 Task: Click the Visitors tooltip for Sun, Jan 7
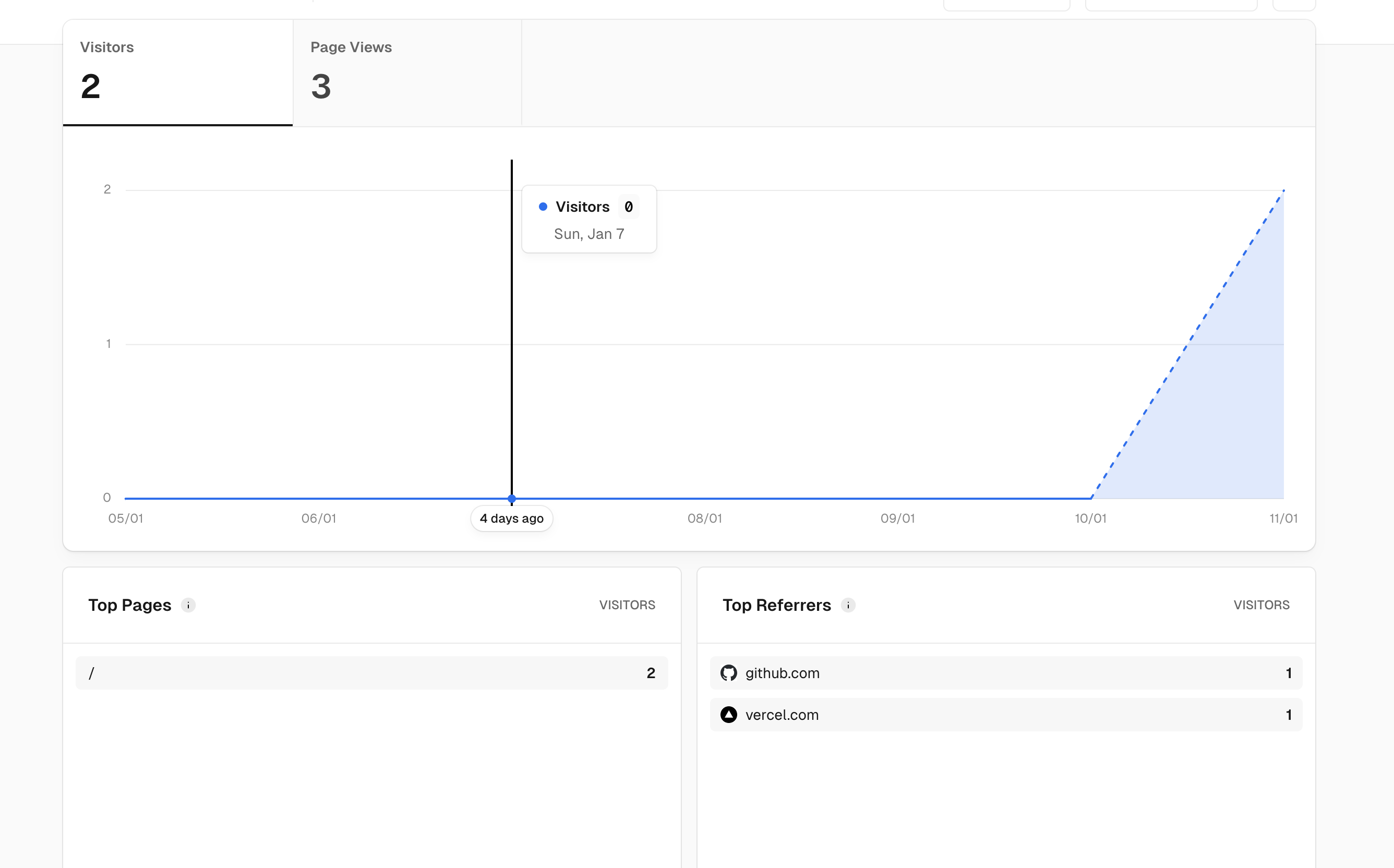coord(589,219)
